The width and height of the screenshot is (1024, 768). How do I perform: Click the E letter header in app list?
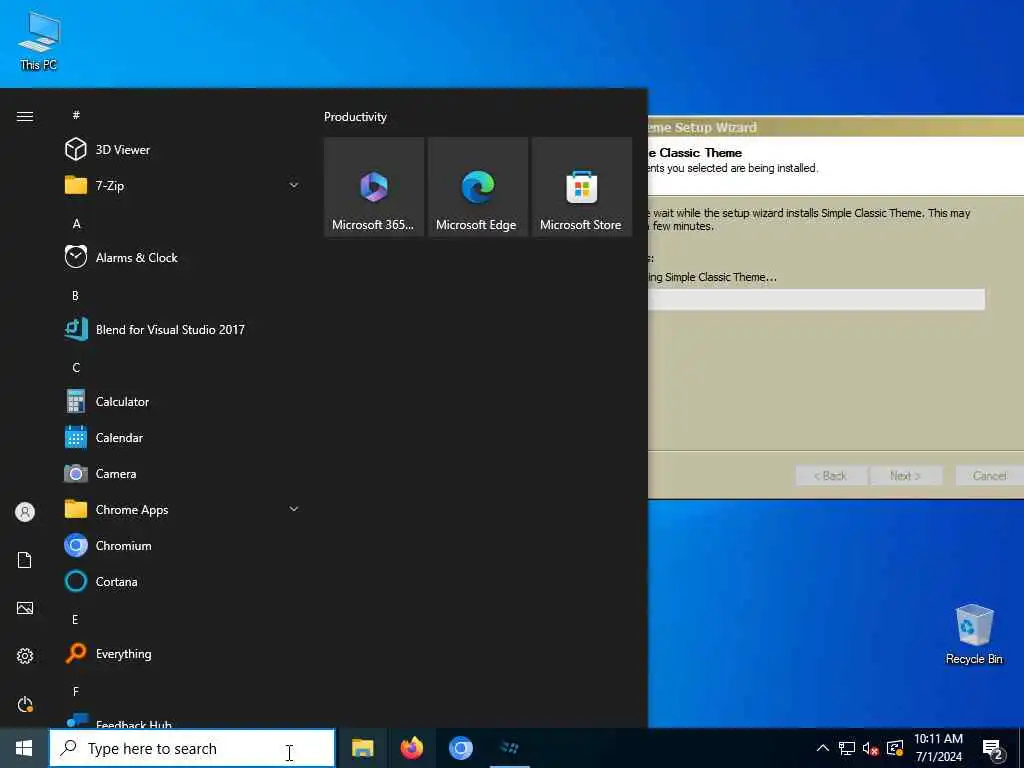(x=76, y=619)
